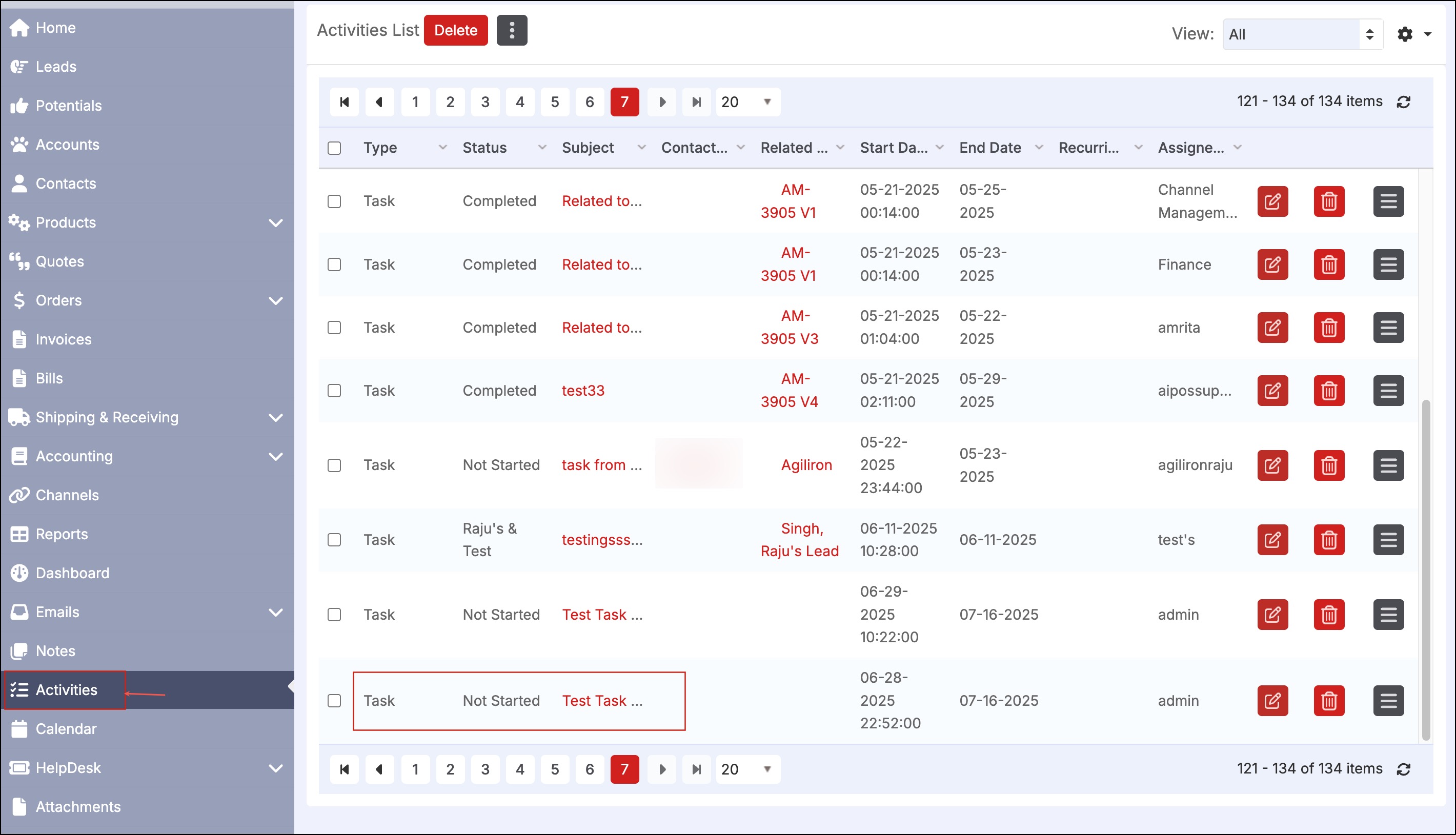Navigate to Calendar in the sidebar
The height and width of the screenshot is (835, 1456).
tap(66, 729)
